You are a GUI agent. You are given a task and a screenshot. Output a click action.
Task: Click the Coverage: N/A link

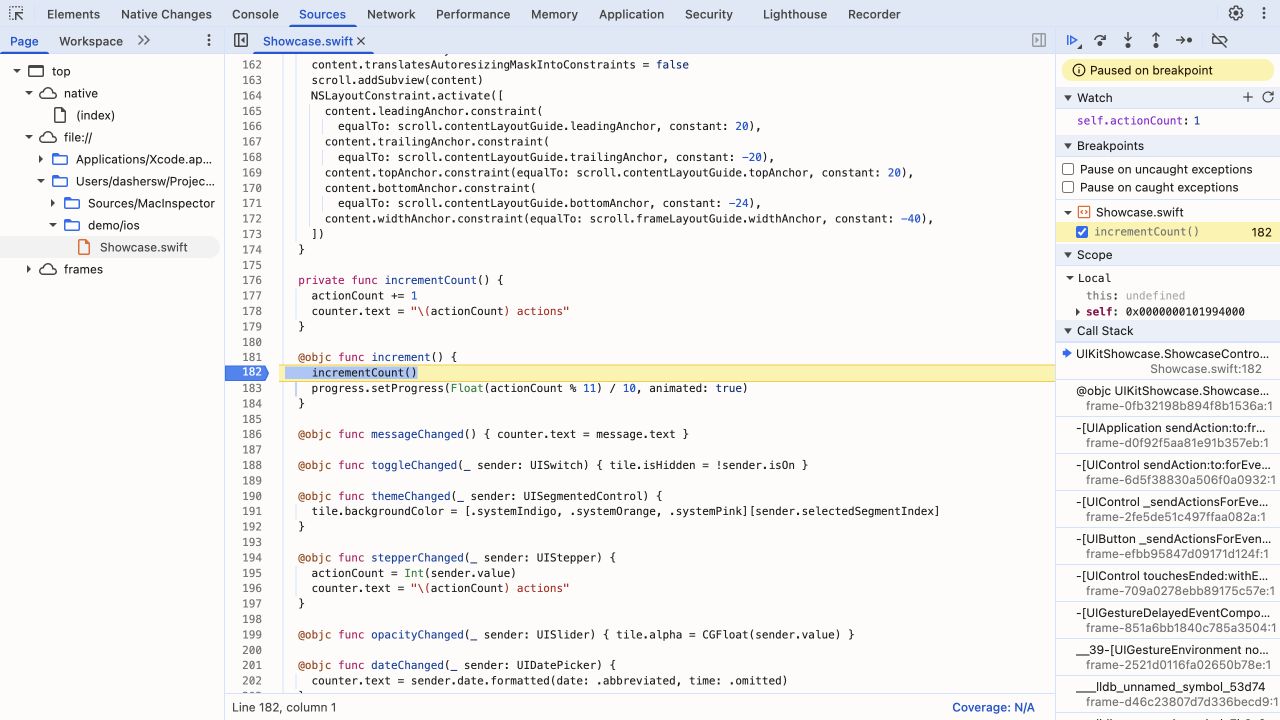pyautogui.click(x=993, y=707)
